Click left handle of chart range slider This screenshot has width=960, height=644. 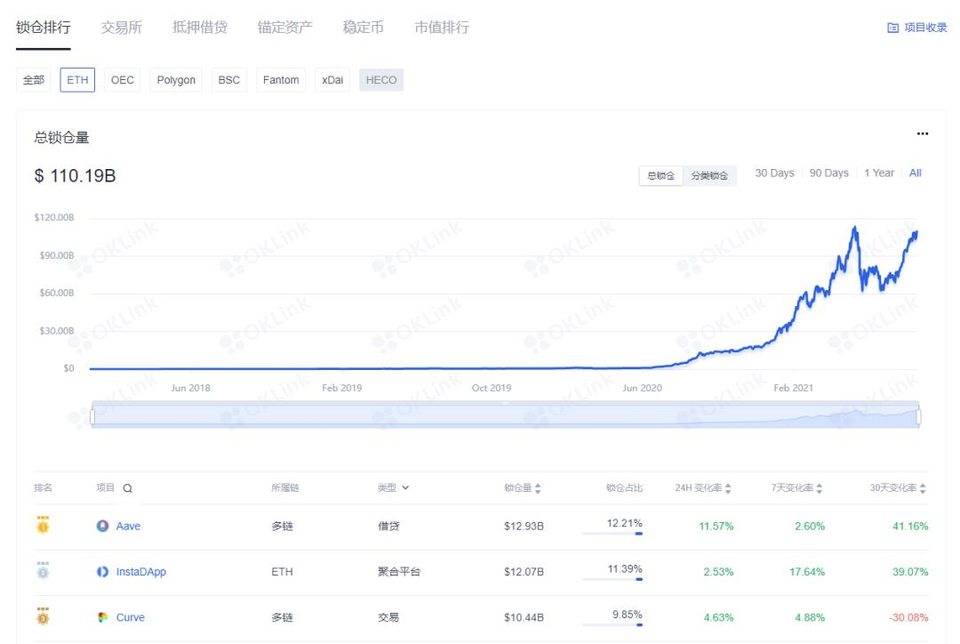92,417
